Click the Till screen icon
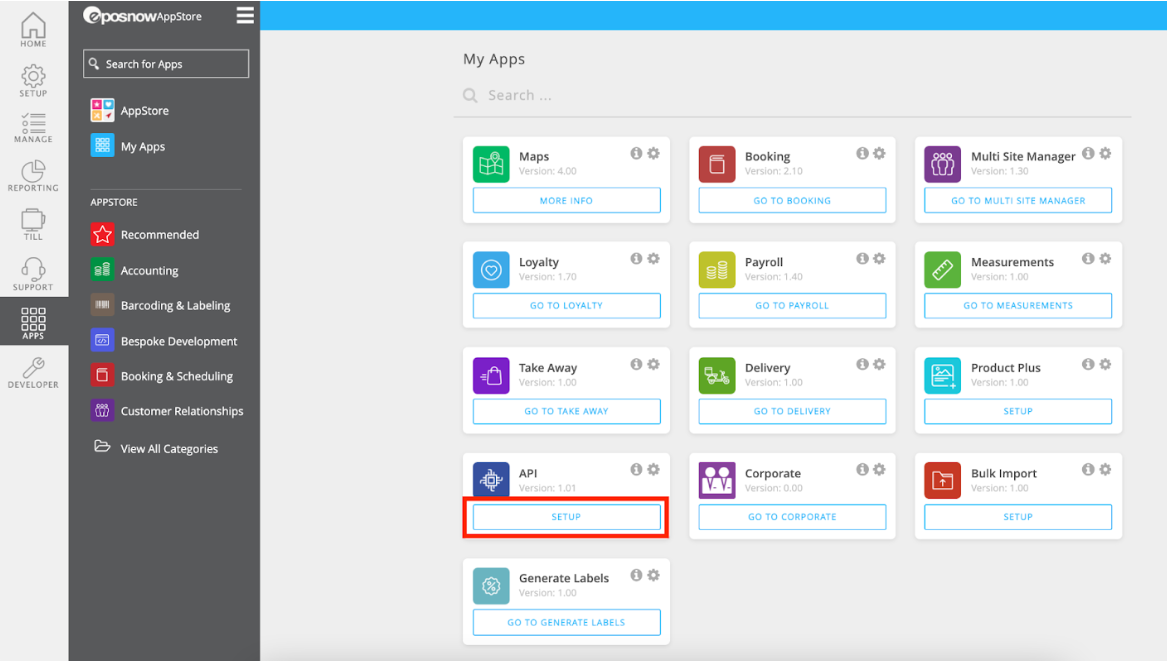 (33, 220)
